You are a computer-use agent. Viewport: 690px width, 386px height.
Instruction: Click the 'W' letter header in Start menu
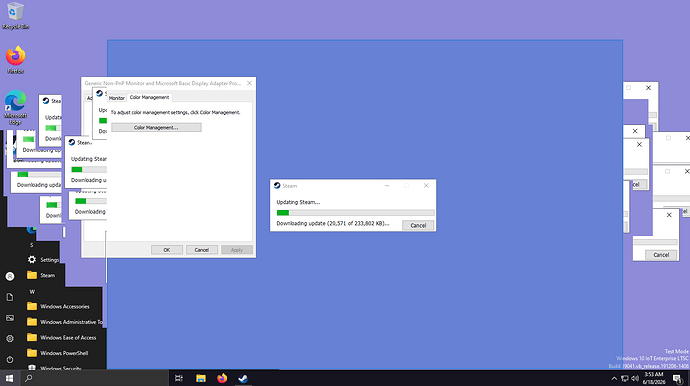pyautogui.click(x=32, y=292)
